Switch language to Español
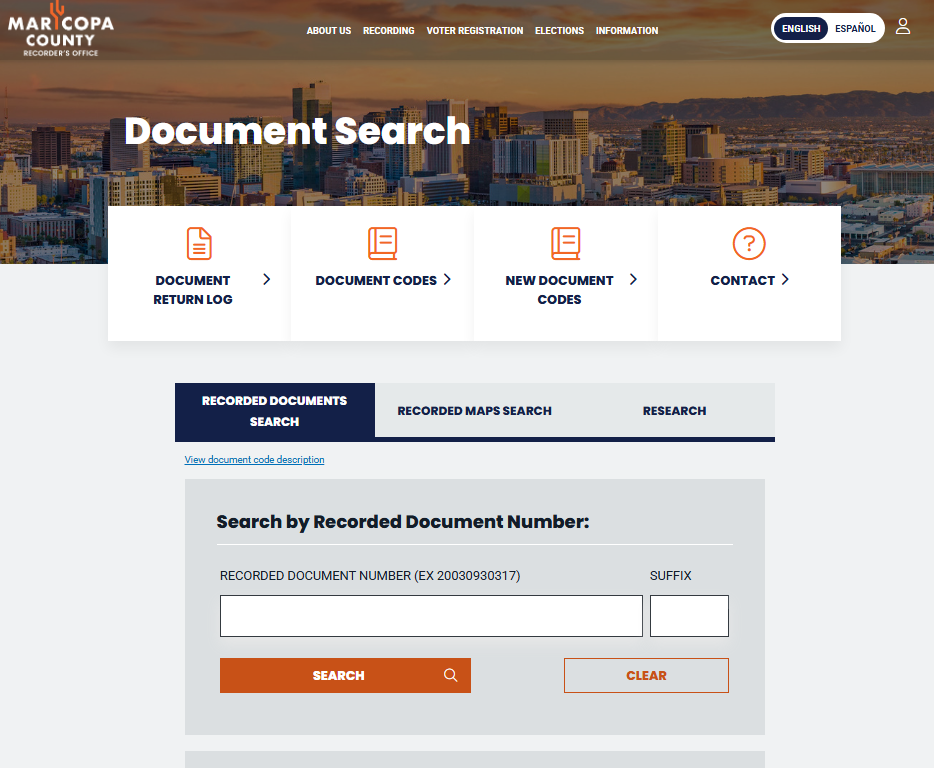The width and height of the screenshot is (934, 768). click(x=855, y=29)
